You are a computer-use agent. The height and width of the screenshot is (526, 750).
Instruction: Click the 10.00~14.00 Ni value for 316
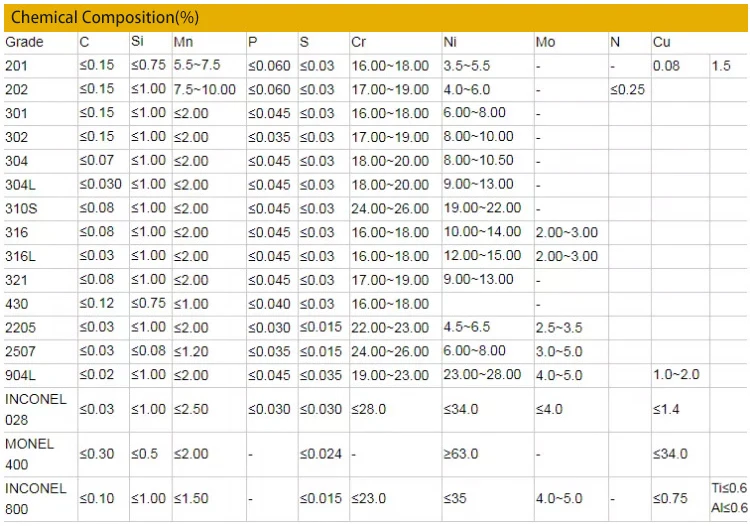482,232
